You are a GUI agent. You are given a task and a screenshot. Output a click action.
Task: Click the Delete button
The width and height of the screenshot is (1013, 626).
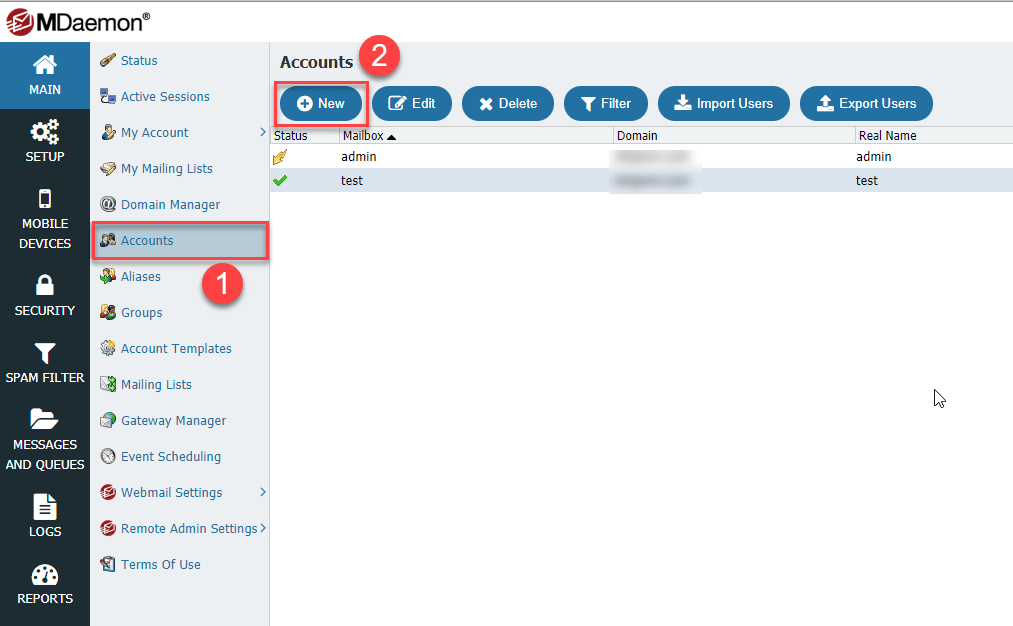[x=508, y=103]
